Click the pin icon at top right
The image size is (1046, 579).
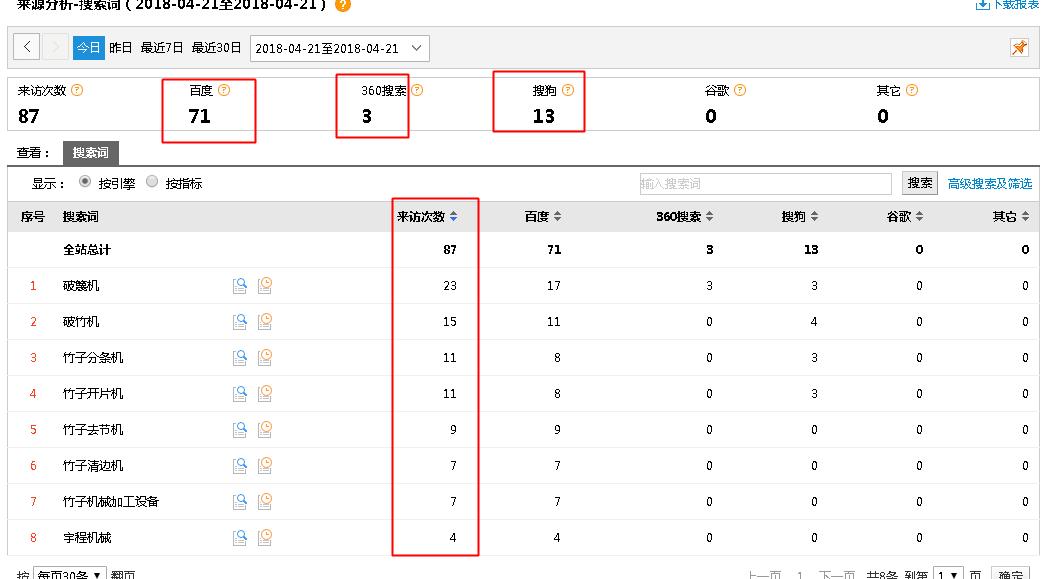point(1019,48)
